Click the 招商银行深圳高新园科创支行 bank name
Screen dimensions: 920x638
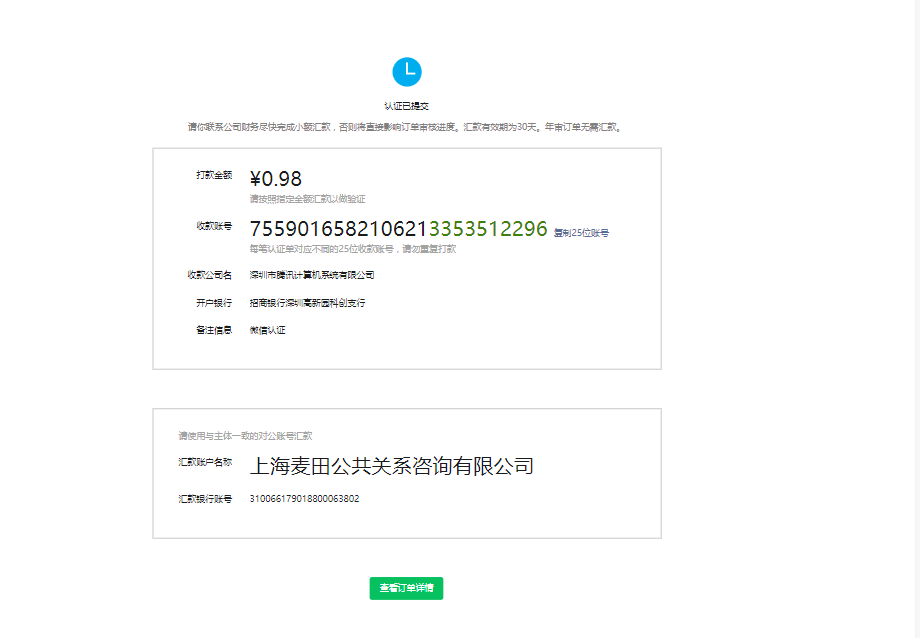307,303
